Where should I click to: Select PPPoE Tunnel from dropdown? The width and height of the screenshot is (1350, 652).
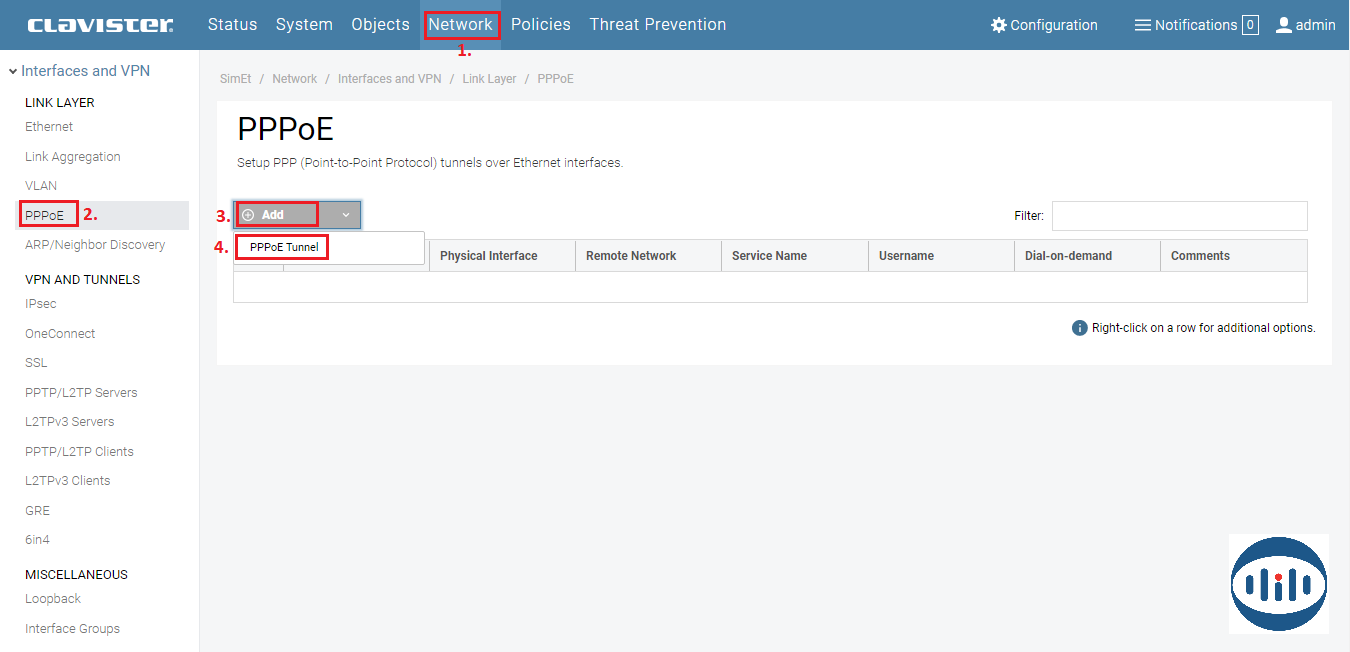point(284,247)
